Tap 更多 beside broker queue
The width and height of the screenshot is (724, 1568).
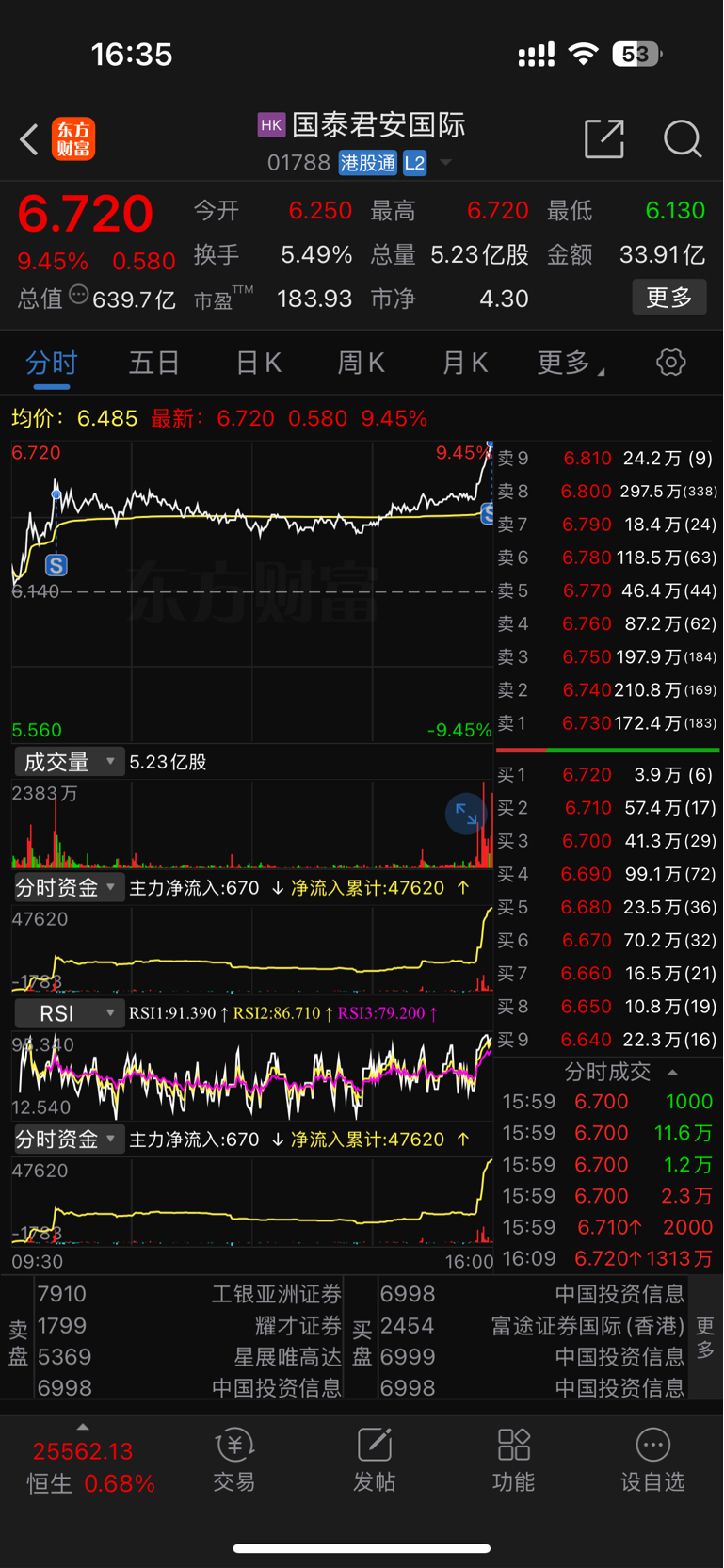pos(705,1338)
